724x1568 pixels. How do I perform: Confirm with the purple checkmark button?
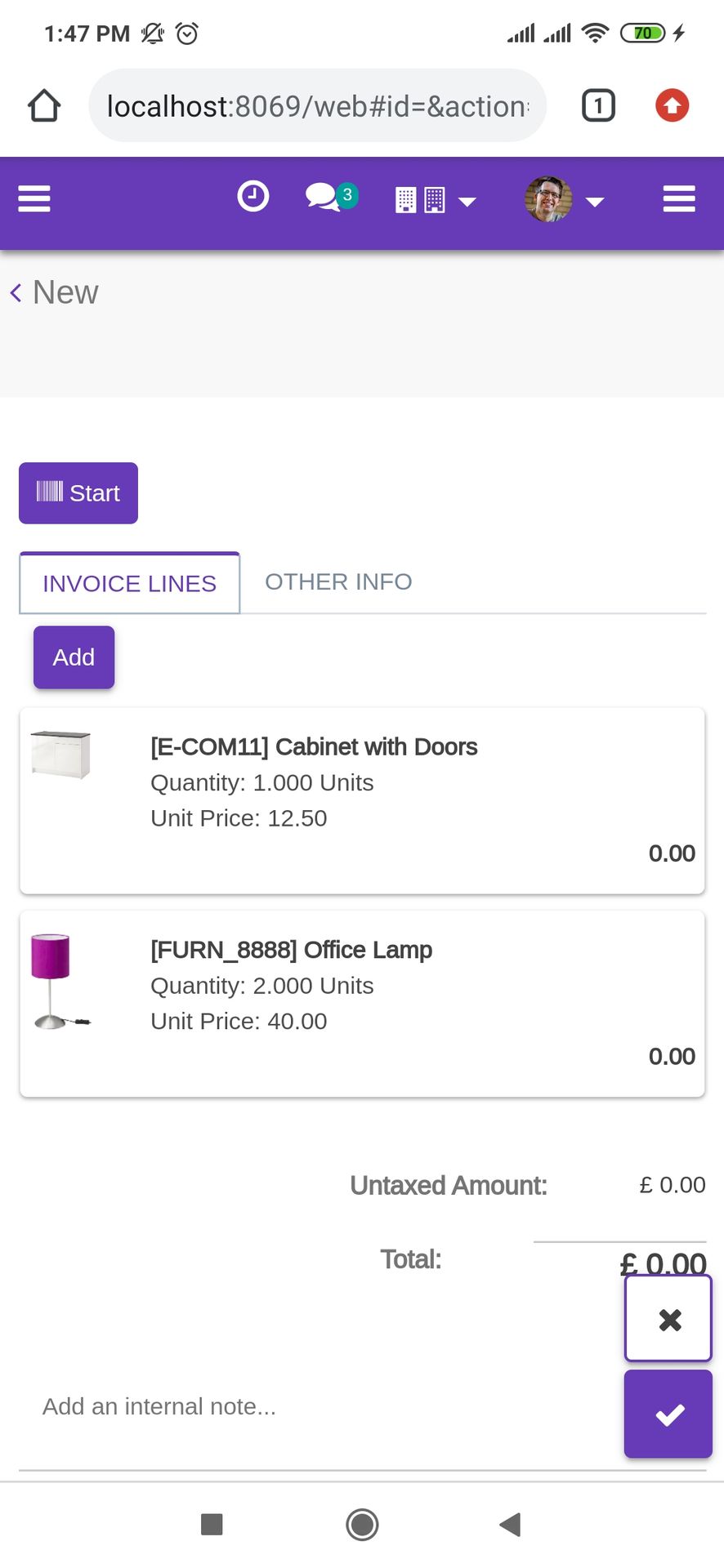click(x=668, y=1414)
